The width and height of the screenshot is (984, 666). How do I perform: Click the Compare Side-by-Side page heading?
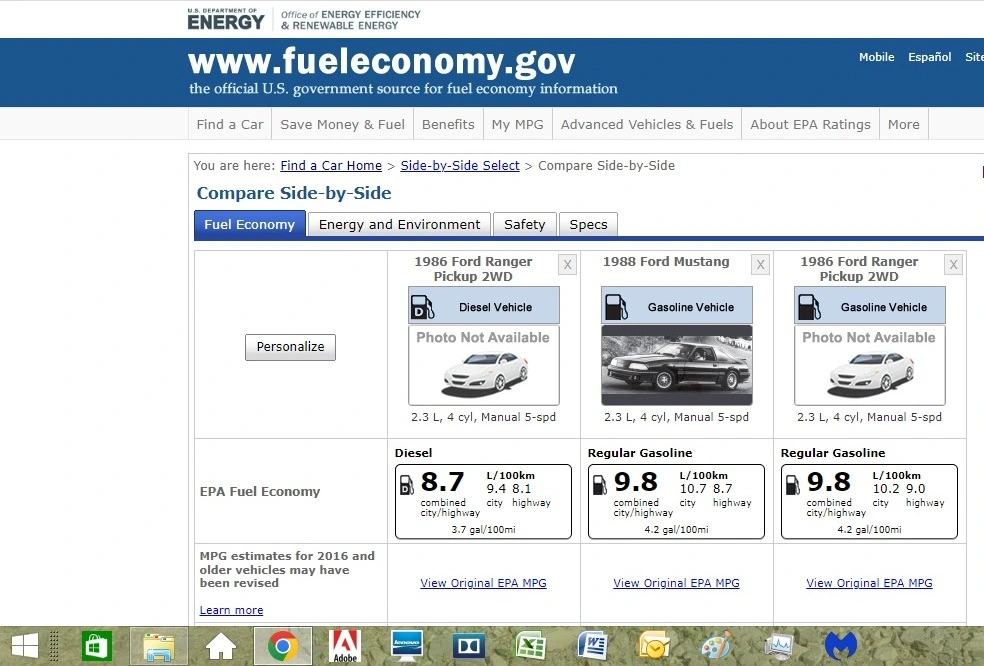(x=294, y=193)
